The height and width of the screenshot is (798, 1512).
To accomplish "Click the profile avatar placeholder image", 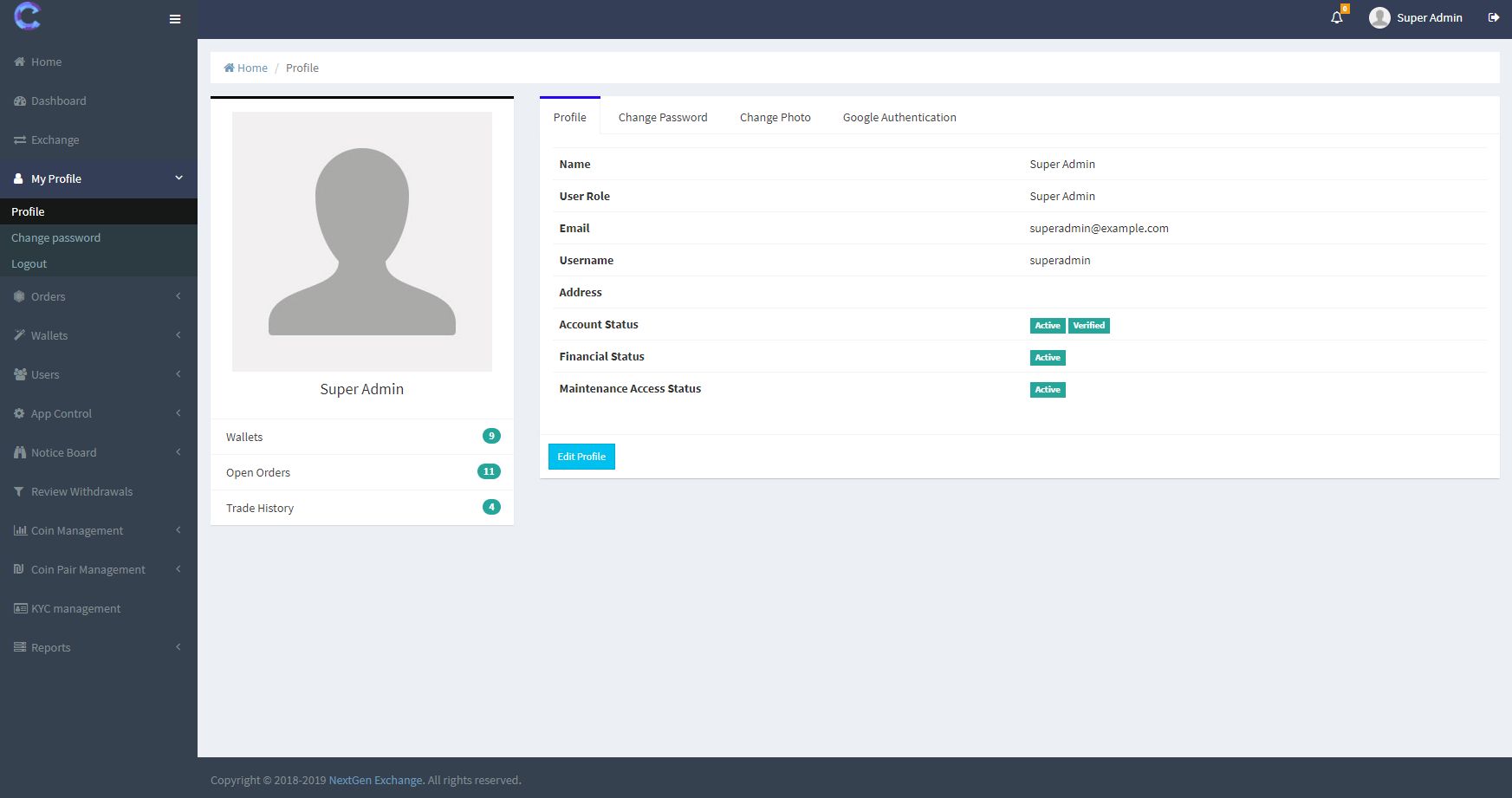I will [362, 242].
